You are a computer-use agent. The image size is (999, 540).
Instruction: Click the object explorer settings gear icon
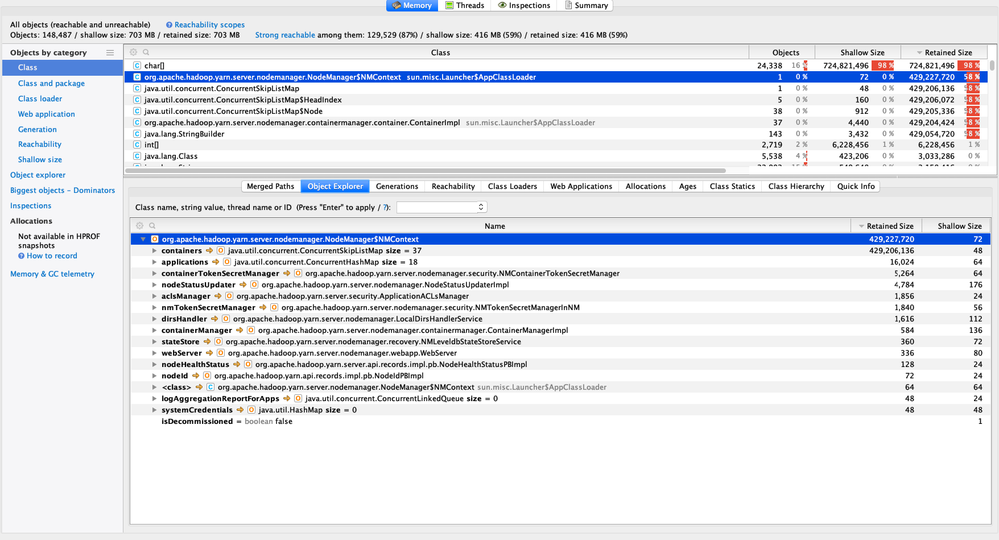coord(140,225)
